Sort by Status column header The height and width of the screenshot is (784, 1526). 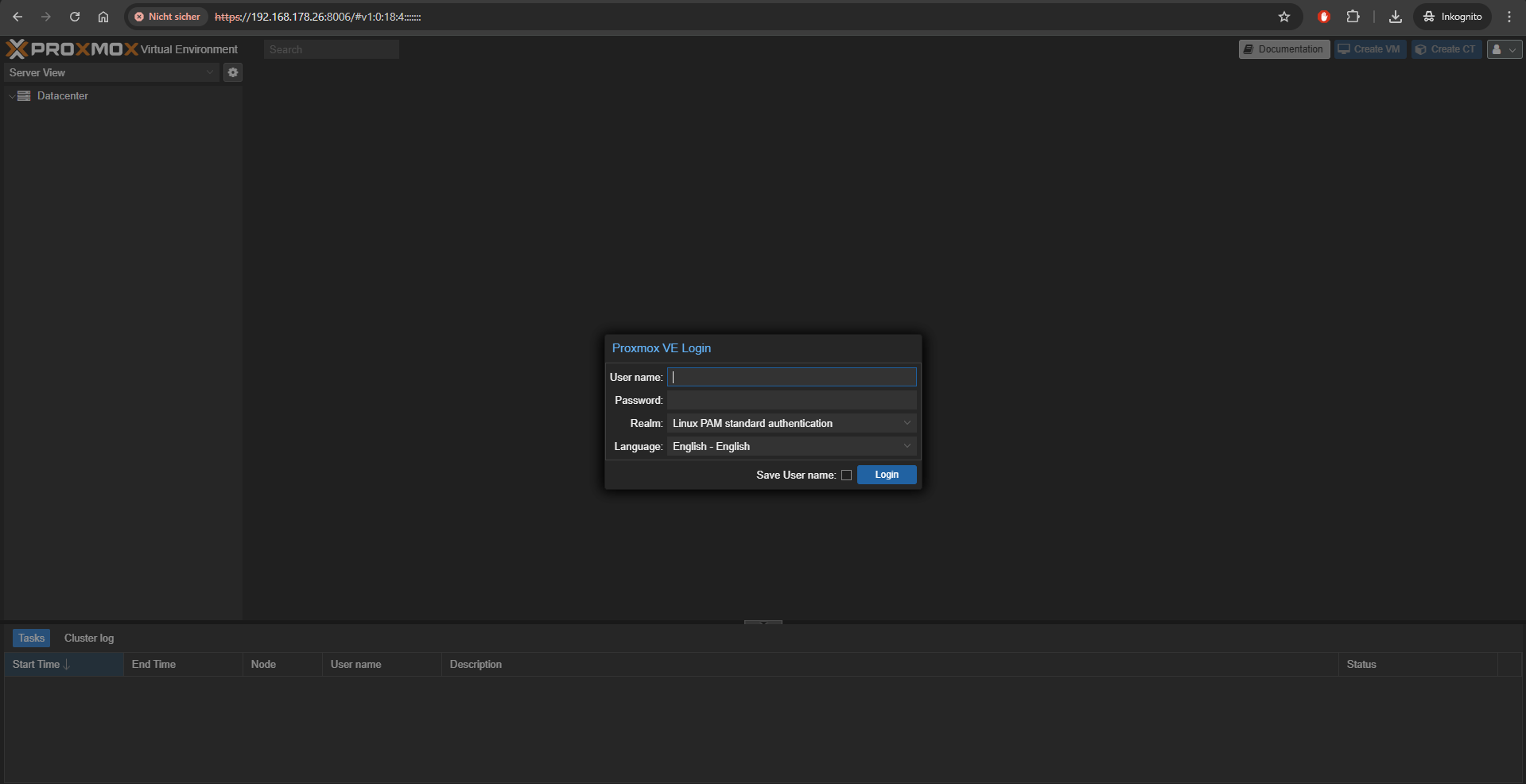click(1418, 665)
